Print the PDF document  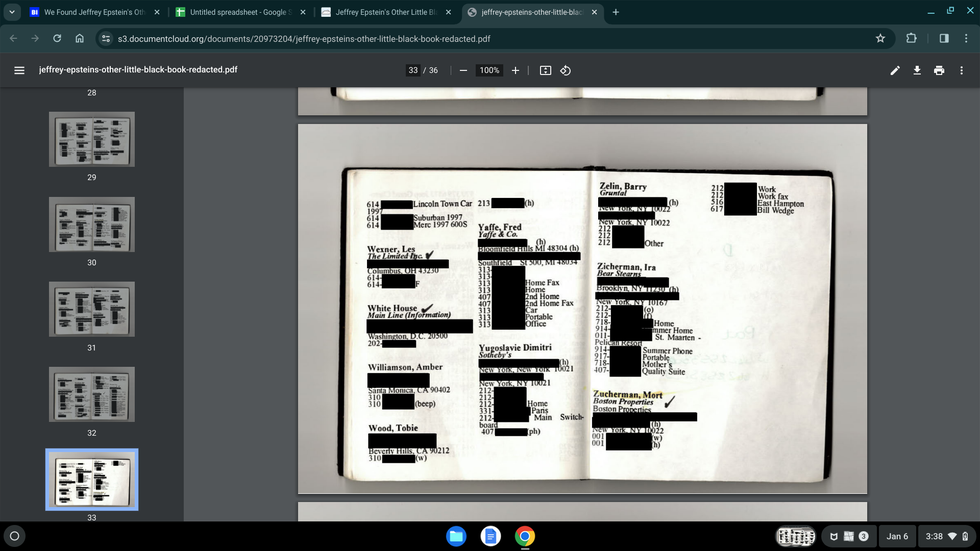(939, 71)
